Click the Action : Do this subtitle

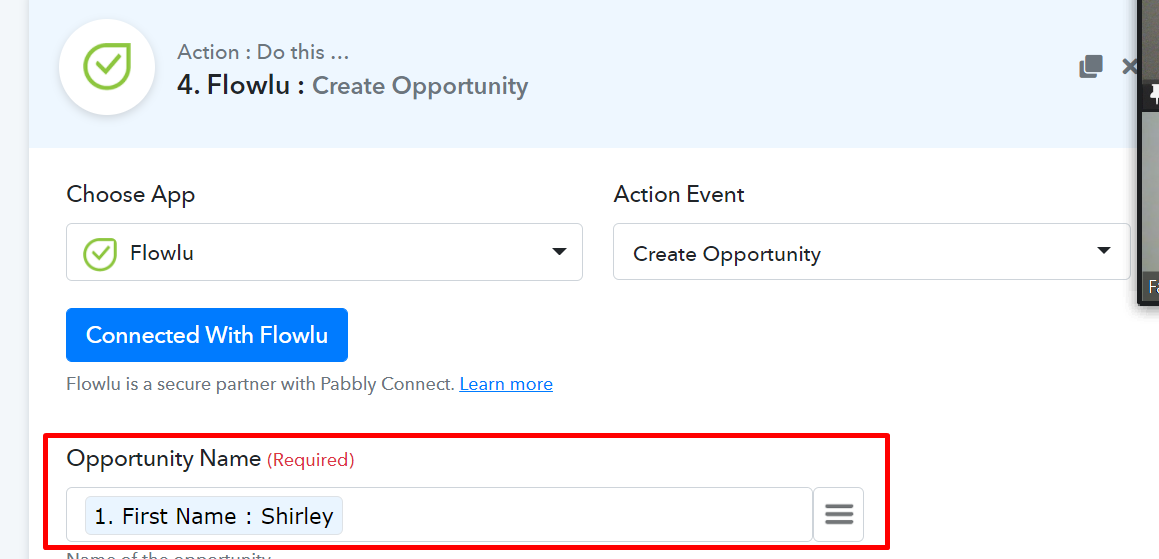tap(263, 52)
